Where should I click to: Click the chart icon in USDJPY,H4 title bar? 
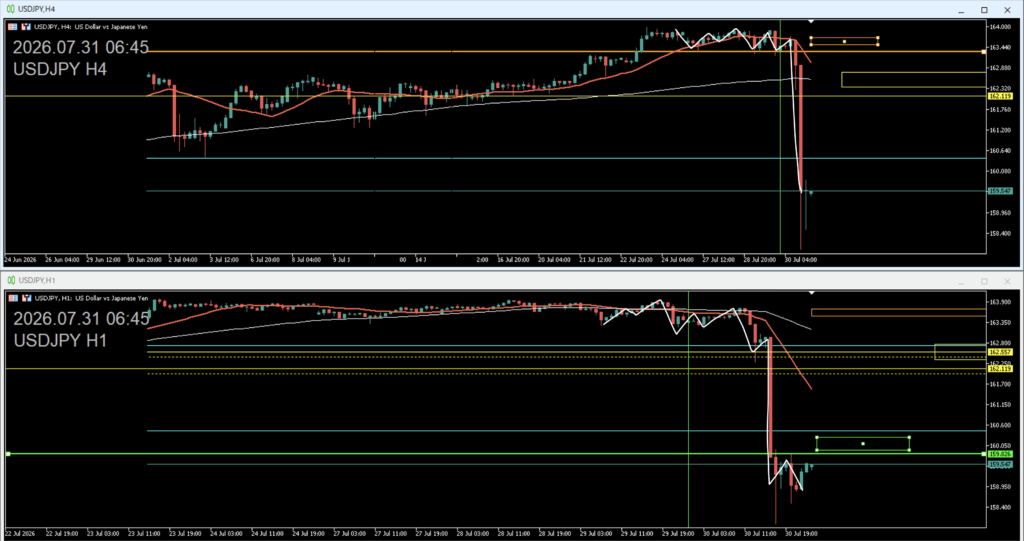tap(10, 9)
